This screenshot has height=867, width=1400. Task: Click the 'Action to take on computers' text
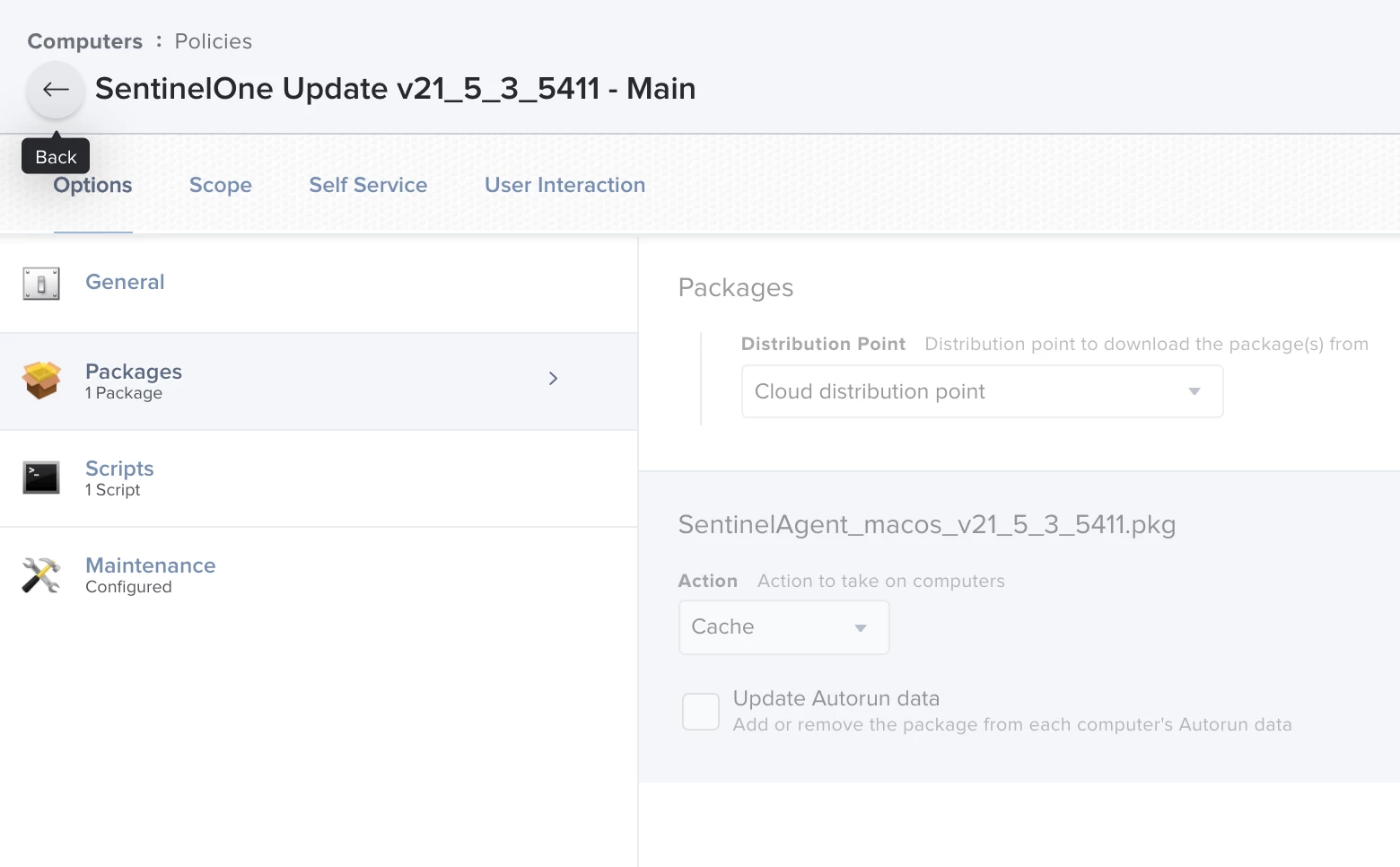[881, 581]
